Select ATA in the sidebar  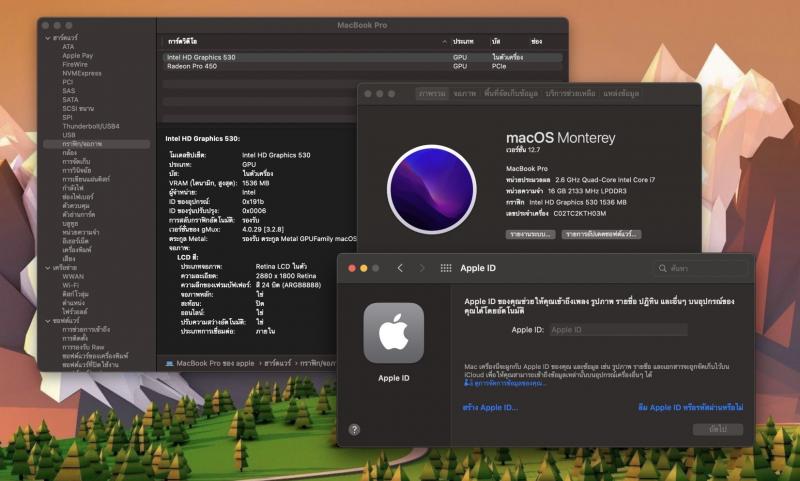point(68,46)
